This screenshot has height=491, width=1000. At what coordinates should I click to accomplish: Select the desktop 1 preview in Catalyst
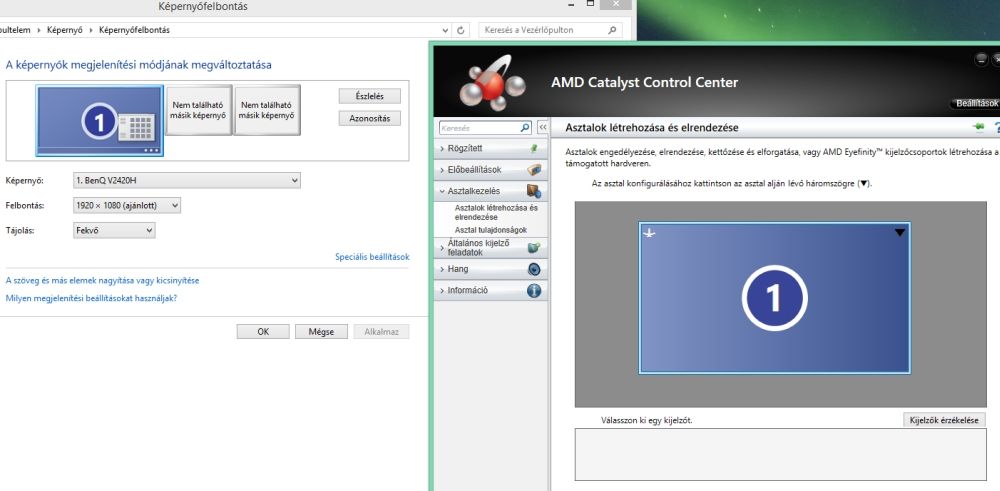coord(774,298)
